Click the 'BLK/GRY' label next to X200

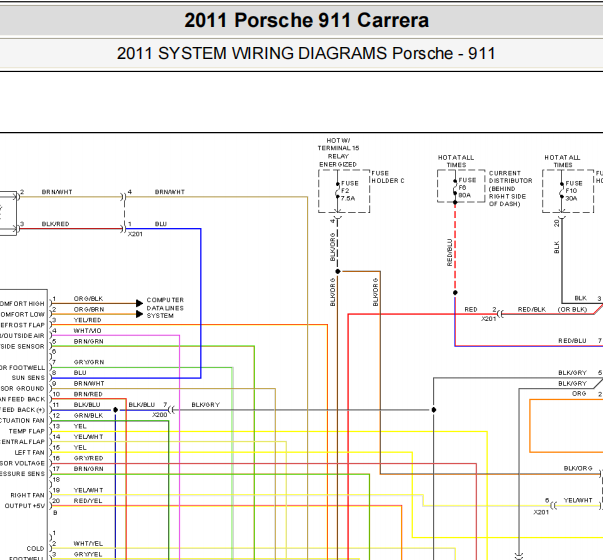206,405
